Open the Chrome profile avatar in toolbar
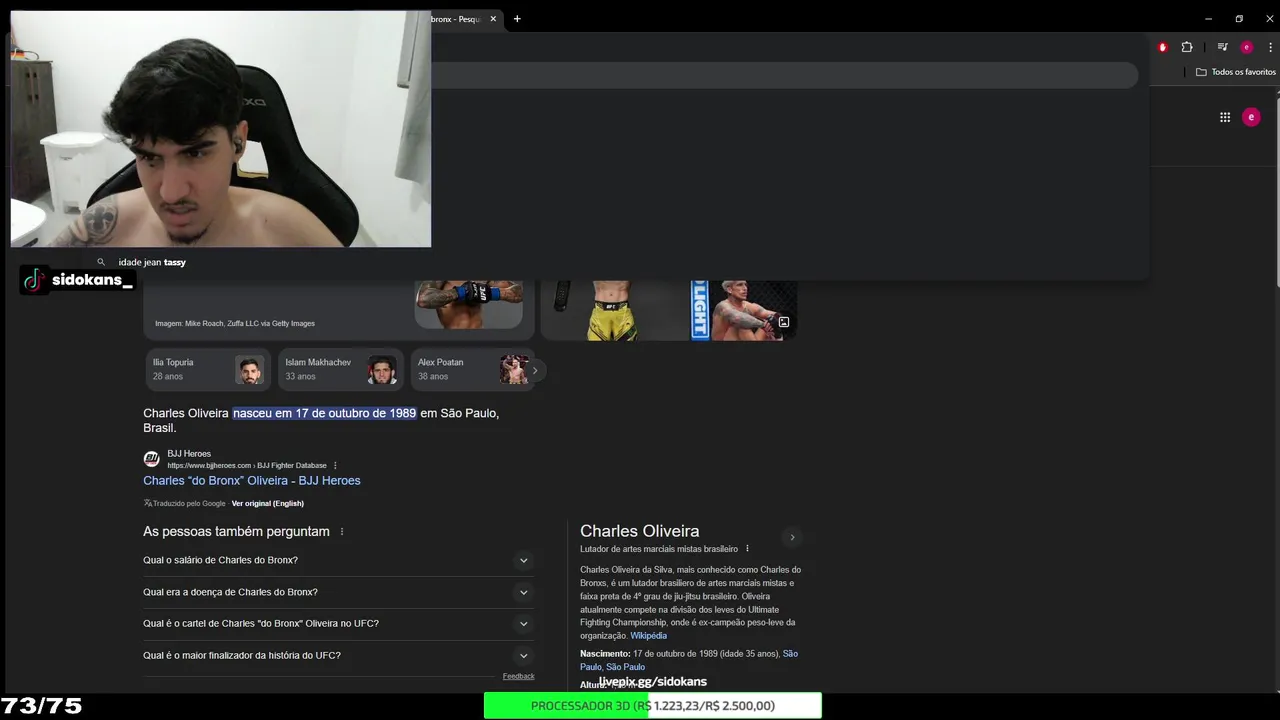The height and width of the screenshot is (720, 1280). pos(1246,47)
